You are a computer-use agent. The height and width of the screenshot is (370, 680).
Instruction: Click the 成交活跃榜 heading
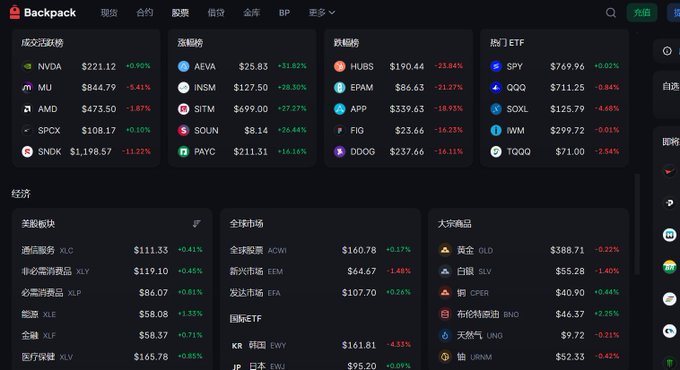[x=42, y=43]
